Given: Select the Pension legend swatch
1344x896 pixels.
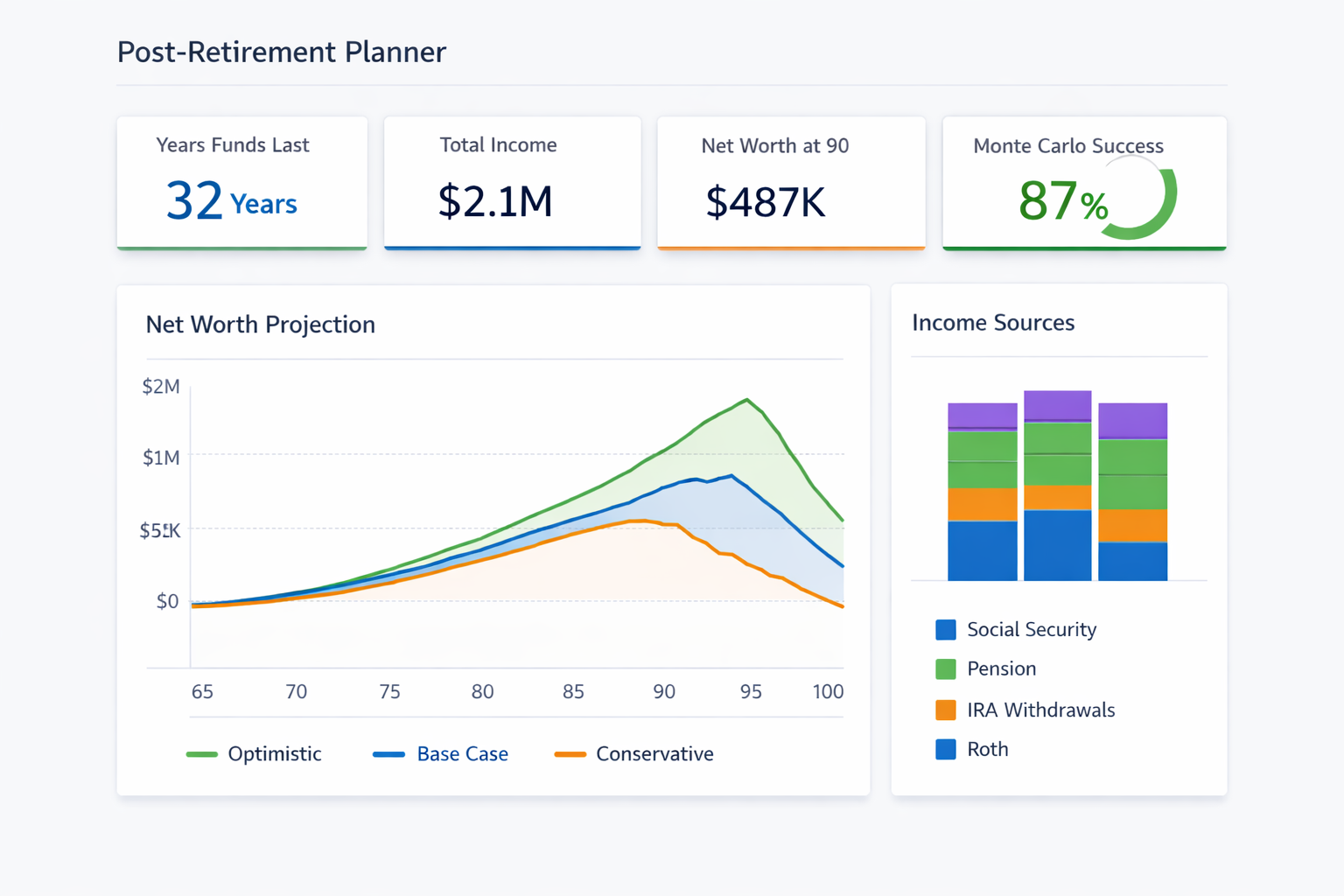Looking at the screenshot, I should (945, 668).
